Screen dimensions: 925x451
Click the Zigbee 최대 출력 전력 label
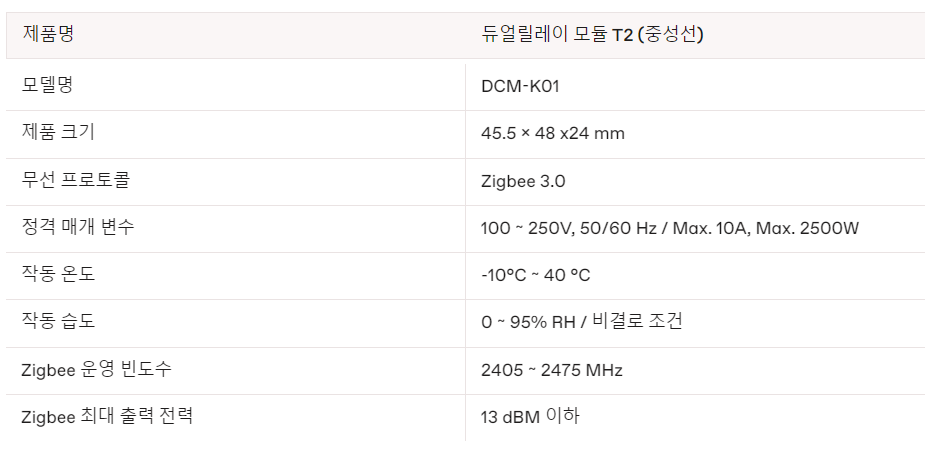click(x=107, y=417)
